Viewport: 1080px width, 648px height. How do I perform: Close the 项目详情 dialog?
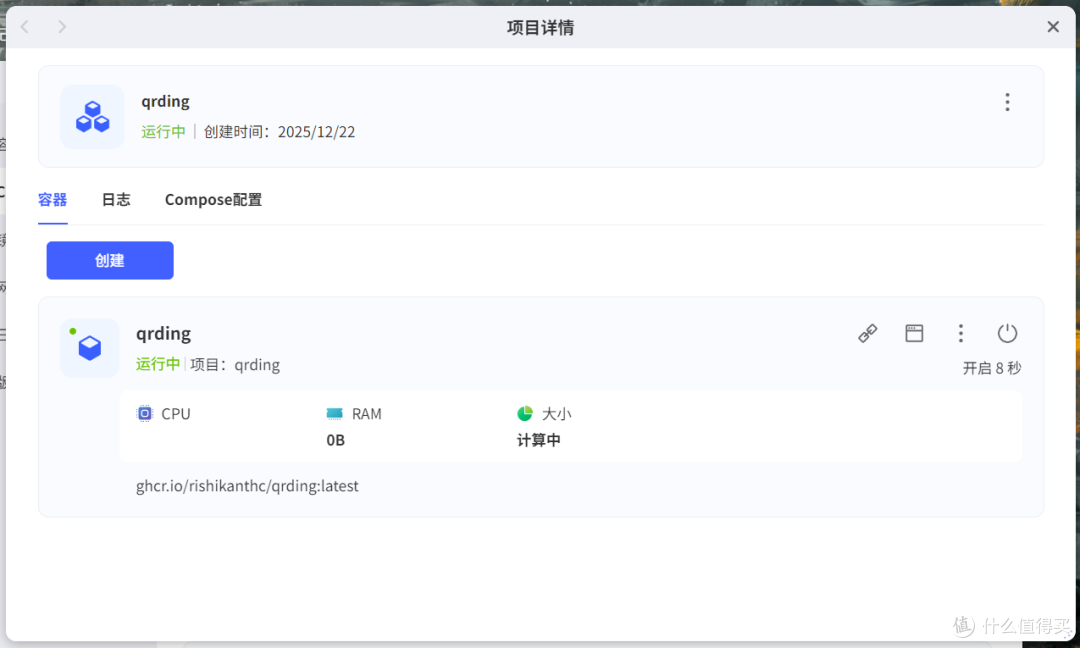tap(1052, 27)
